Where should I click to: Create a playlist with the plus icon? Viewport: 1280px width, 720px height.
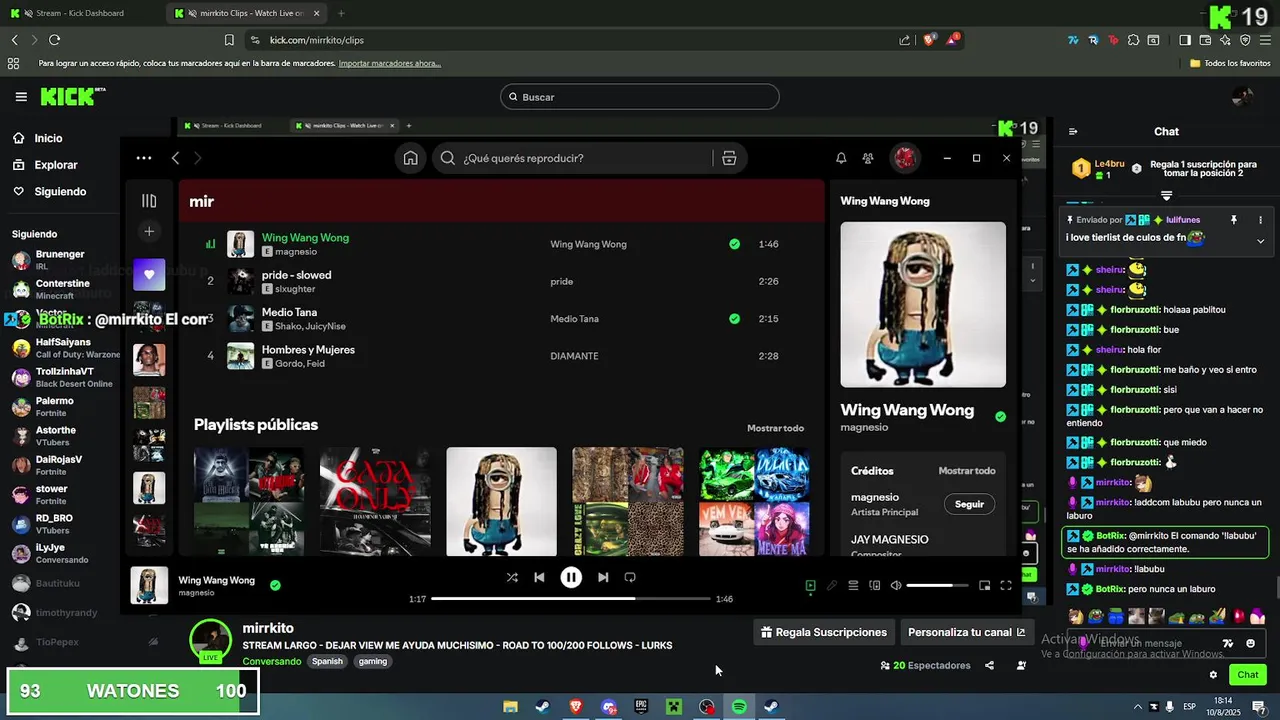pos(149,231)
